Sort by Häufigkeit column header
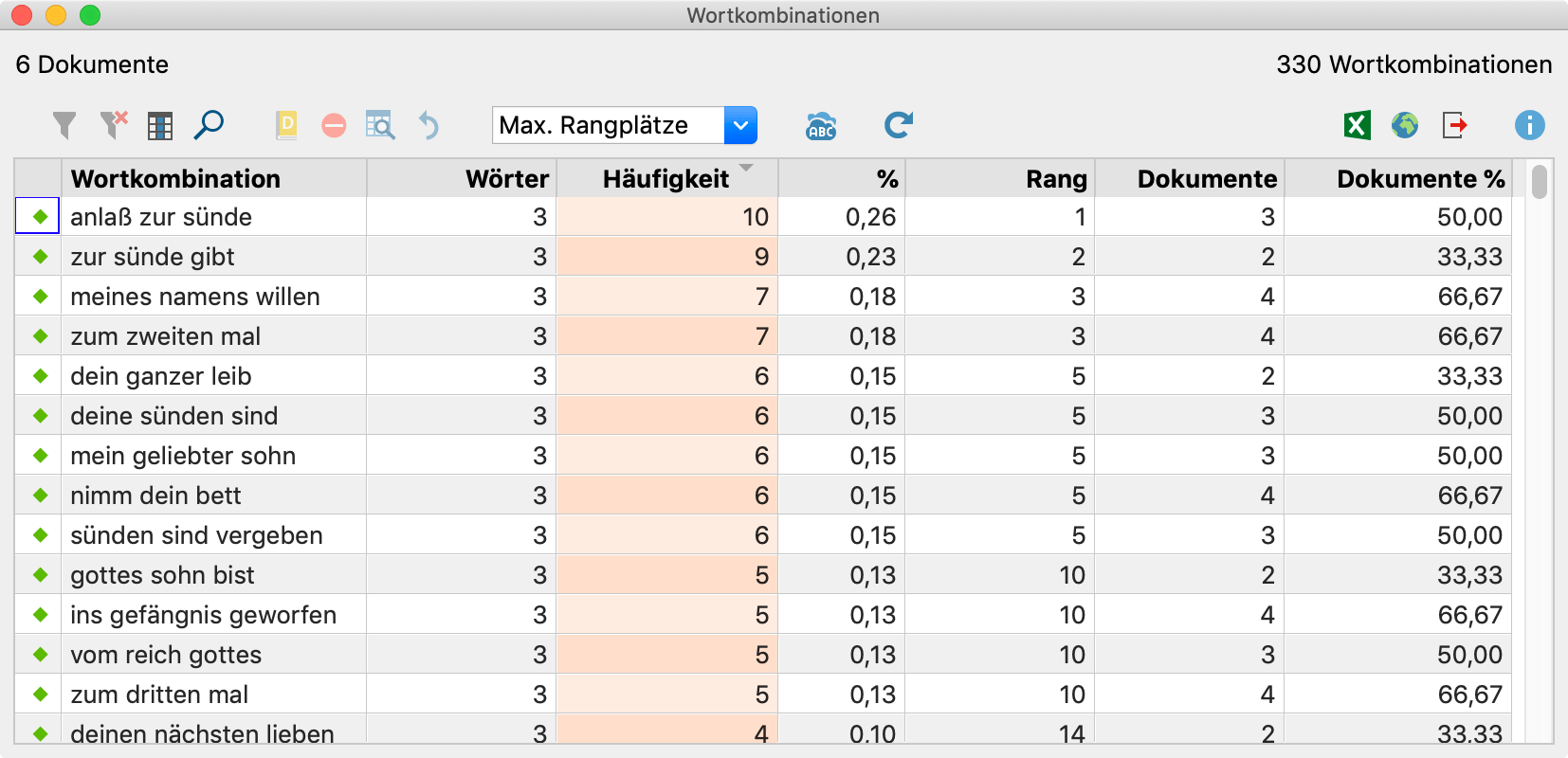The image size is (1568, 758). point(666,178)
